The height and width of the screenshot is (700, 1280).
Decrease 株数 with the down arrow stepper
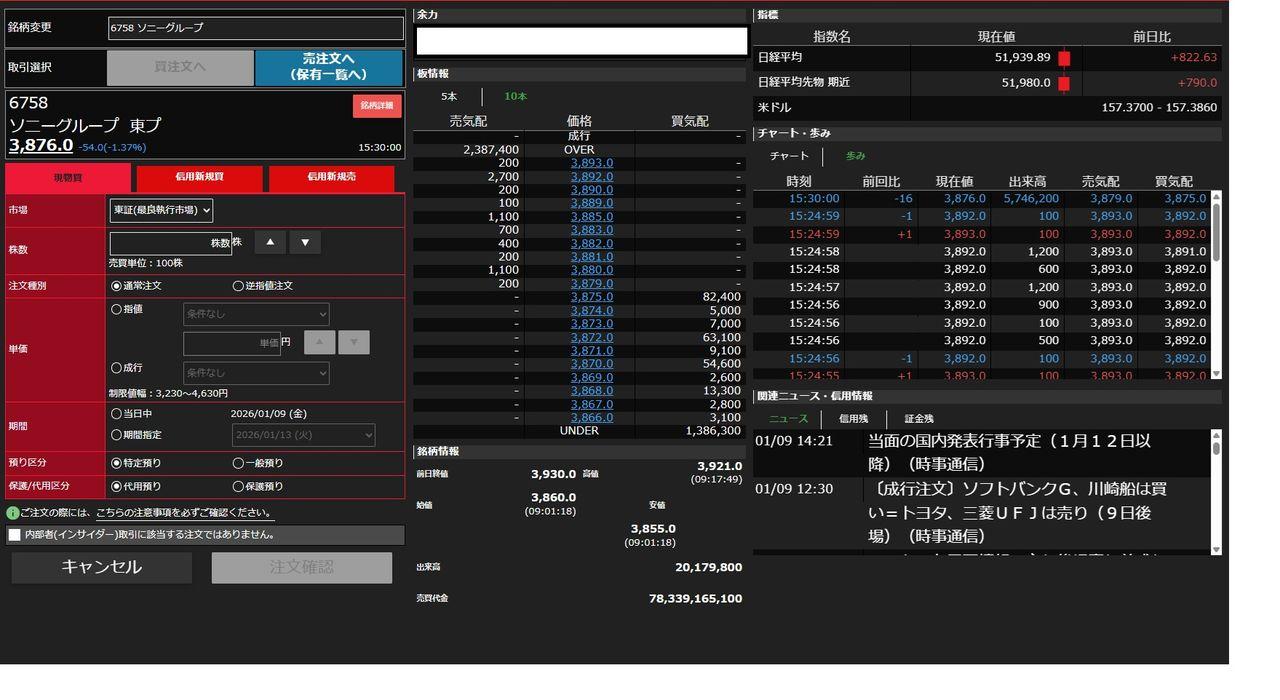[304, 242]
